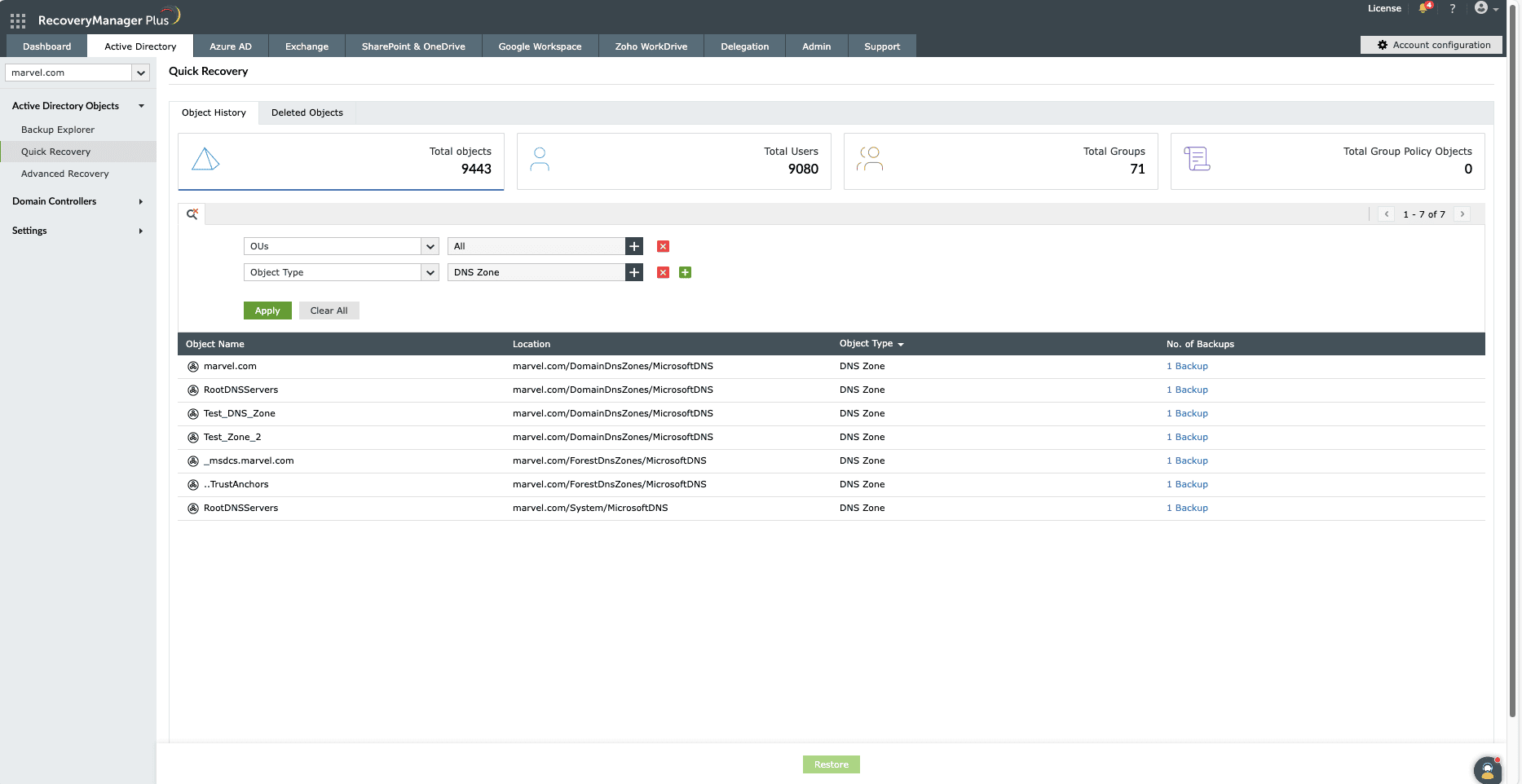The width and height of the screenshot is (1522, 784).
Task: Sort by the Location column header
Action: point(532,344)
